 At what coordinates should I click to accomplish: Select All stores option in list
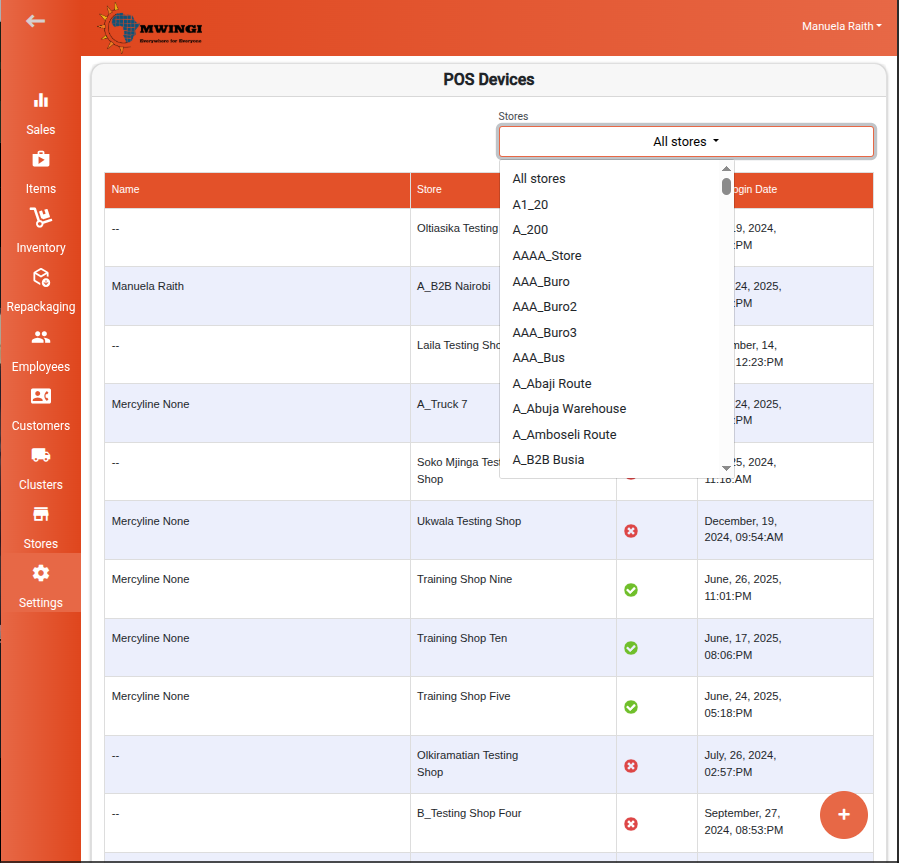[x=610, y=179]
